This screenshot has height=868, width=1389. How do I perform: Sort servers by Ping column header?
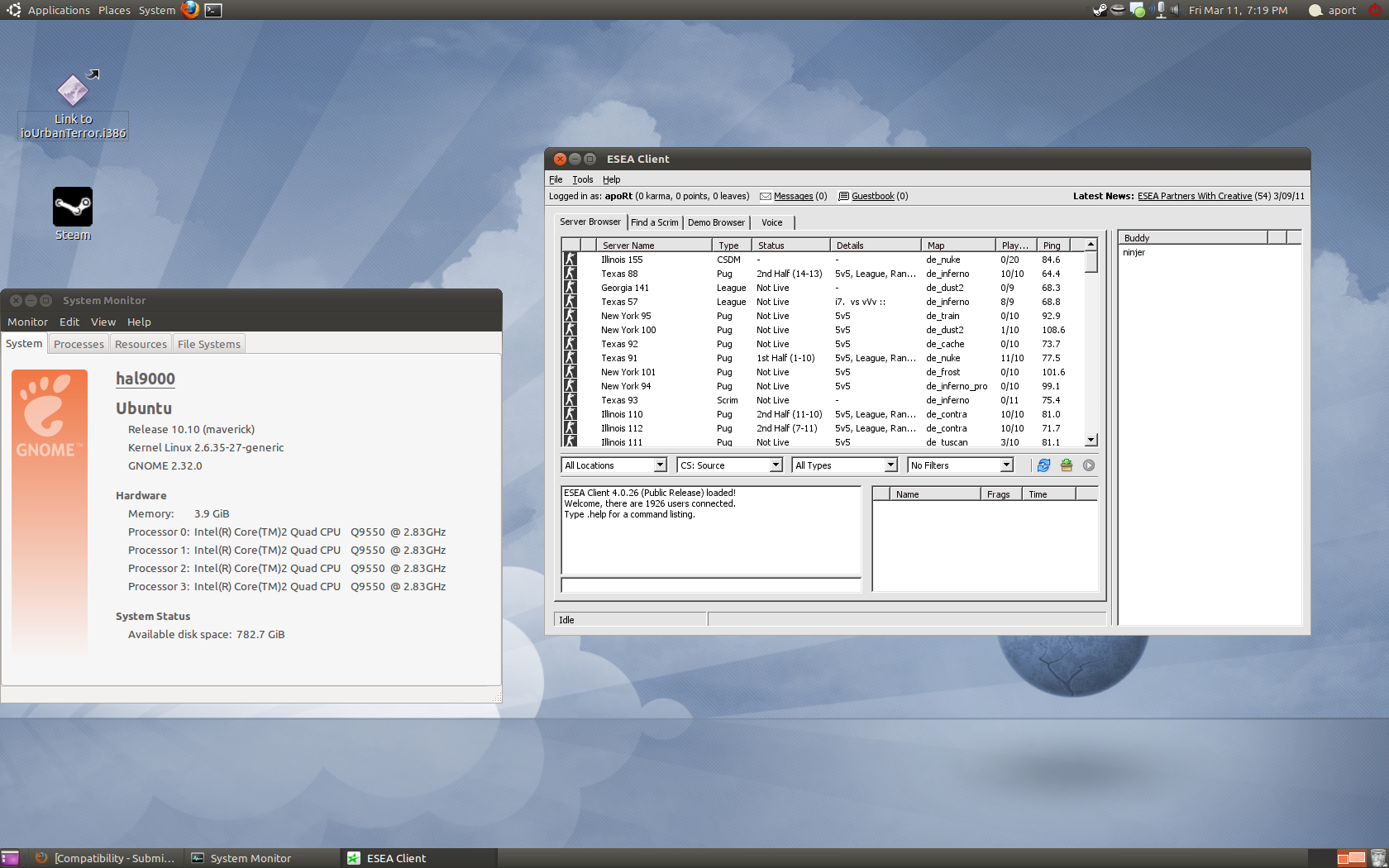[1052, 246]
